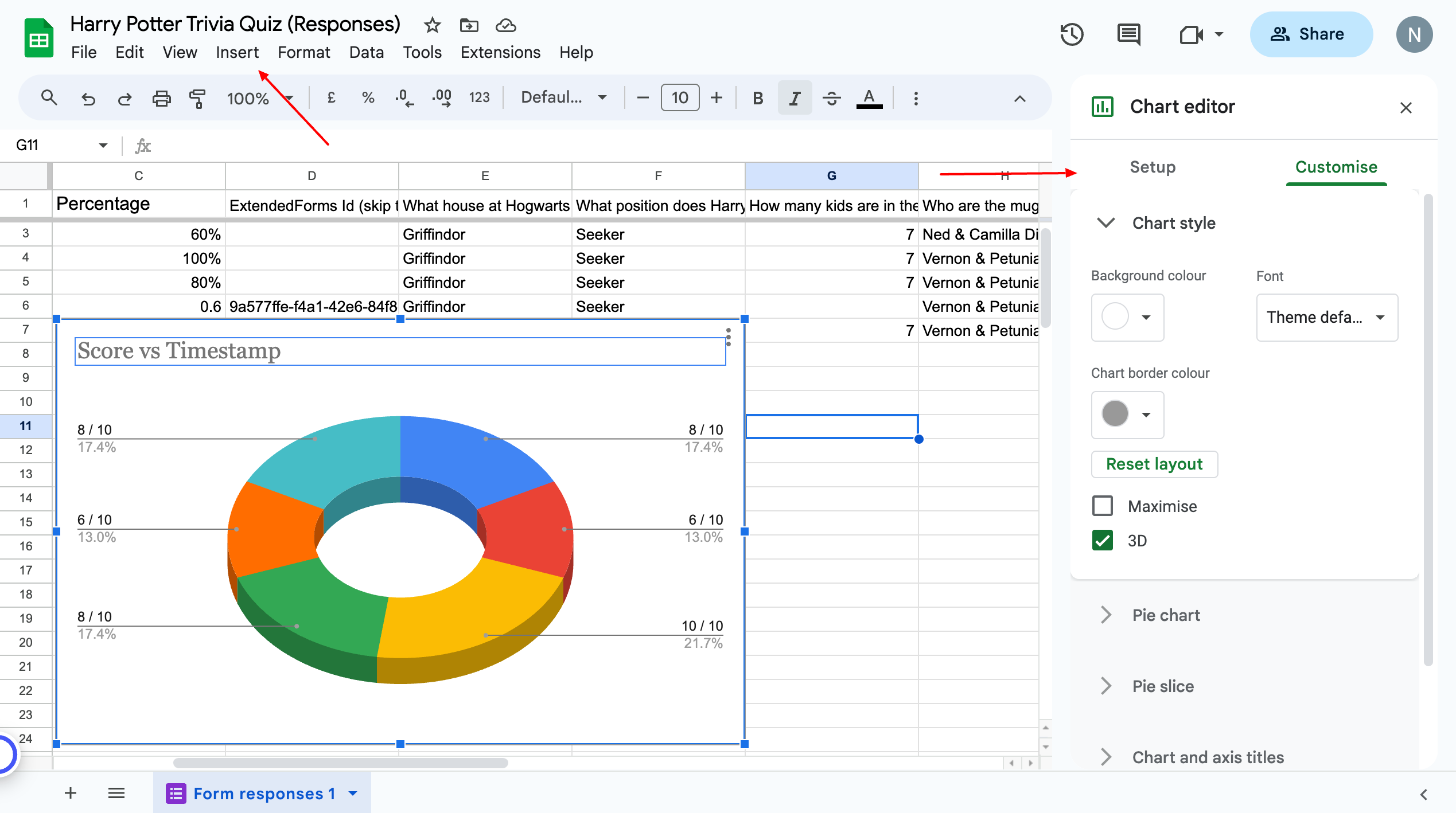Click the Decrease decimal places icon

pos(405,97)
